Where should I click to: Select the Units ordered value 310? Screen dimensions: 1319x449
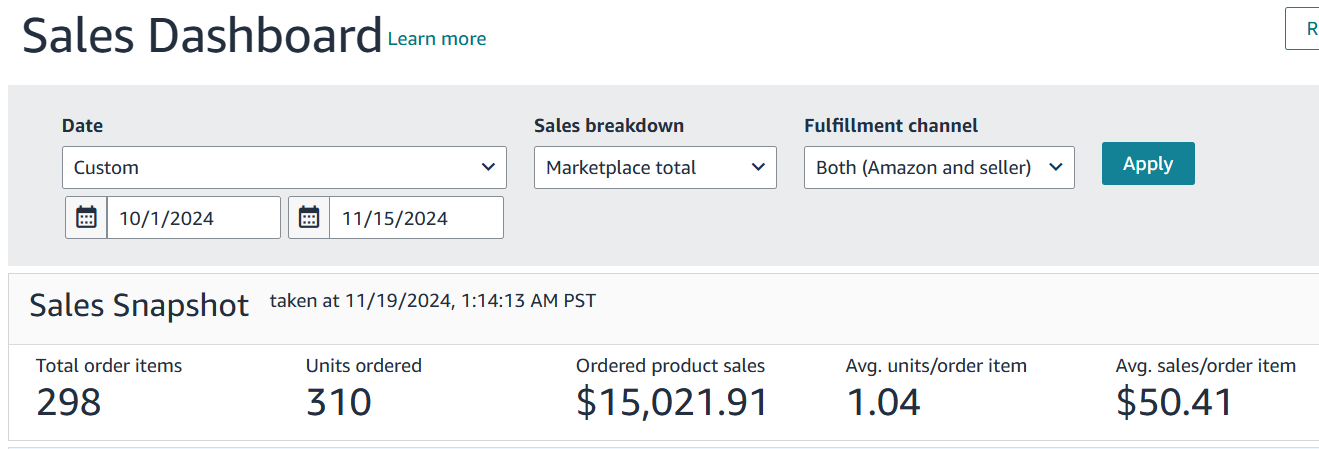point(339,402)
